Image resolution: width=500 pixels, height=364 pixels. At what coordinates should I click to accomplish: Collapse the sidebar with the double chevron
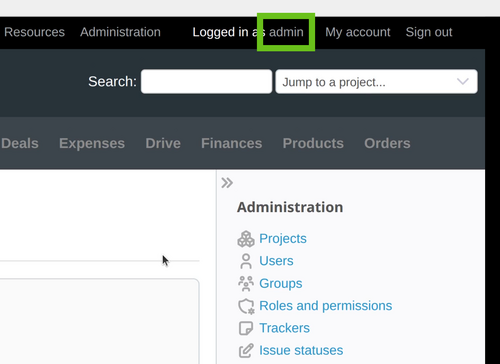[x=227, y=183]
